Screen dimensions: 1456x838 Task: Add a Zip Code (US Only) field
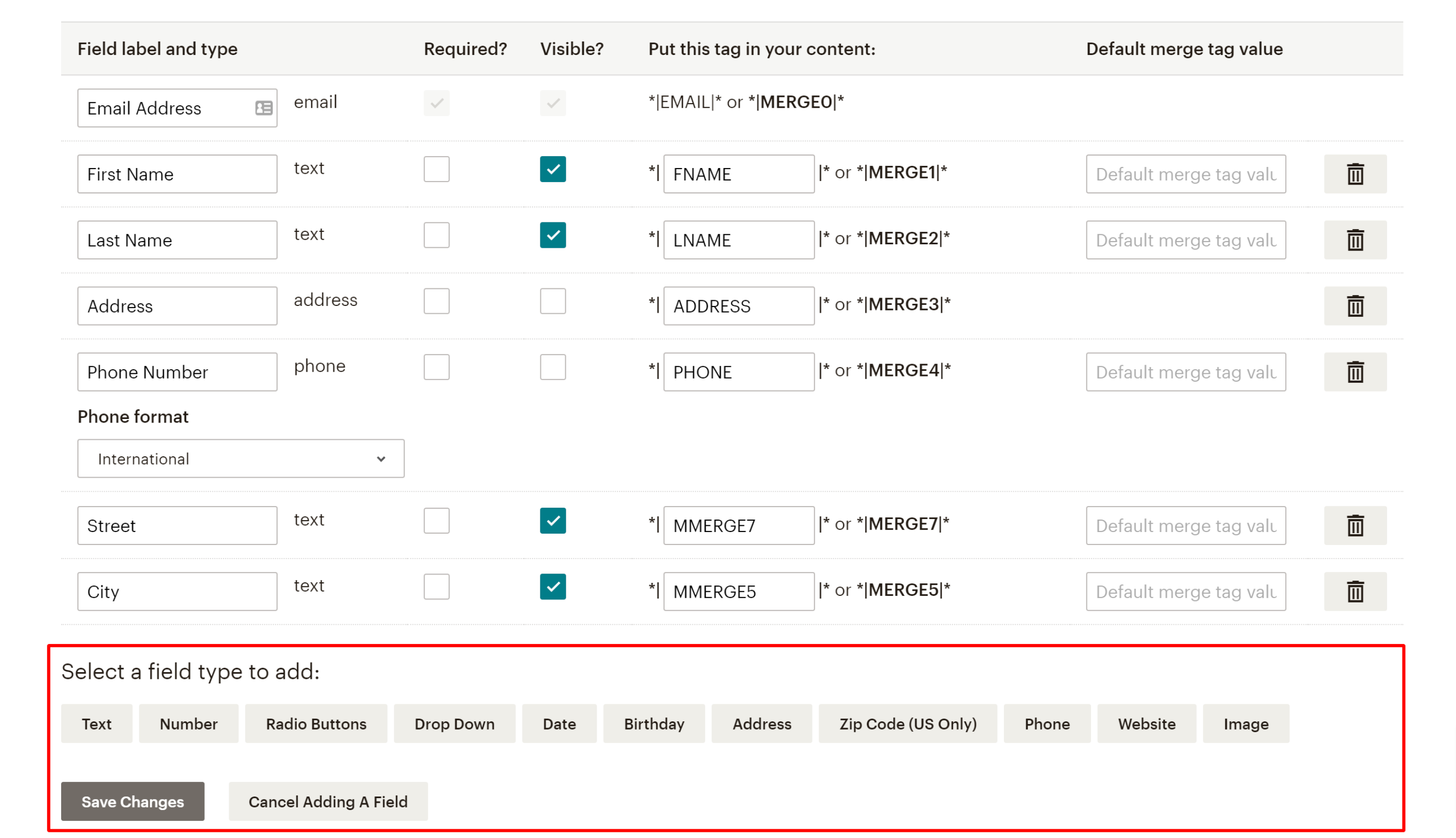(x=907, y=723)
